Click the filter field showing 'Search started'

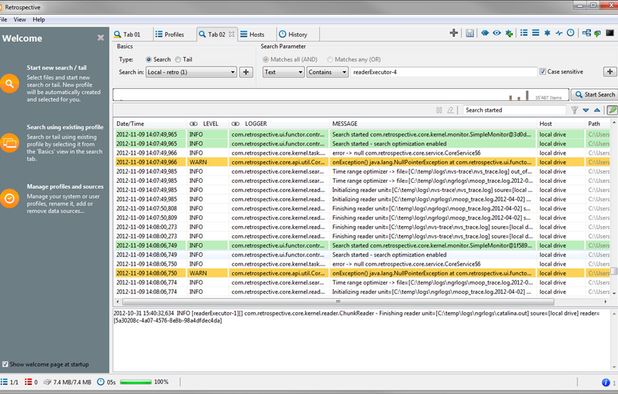click(x=514, y=110)
